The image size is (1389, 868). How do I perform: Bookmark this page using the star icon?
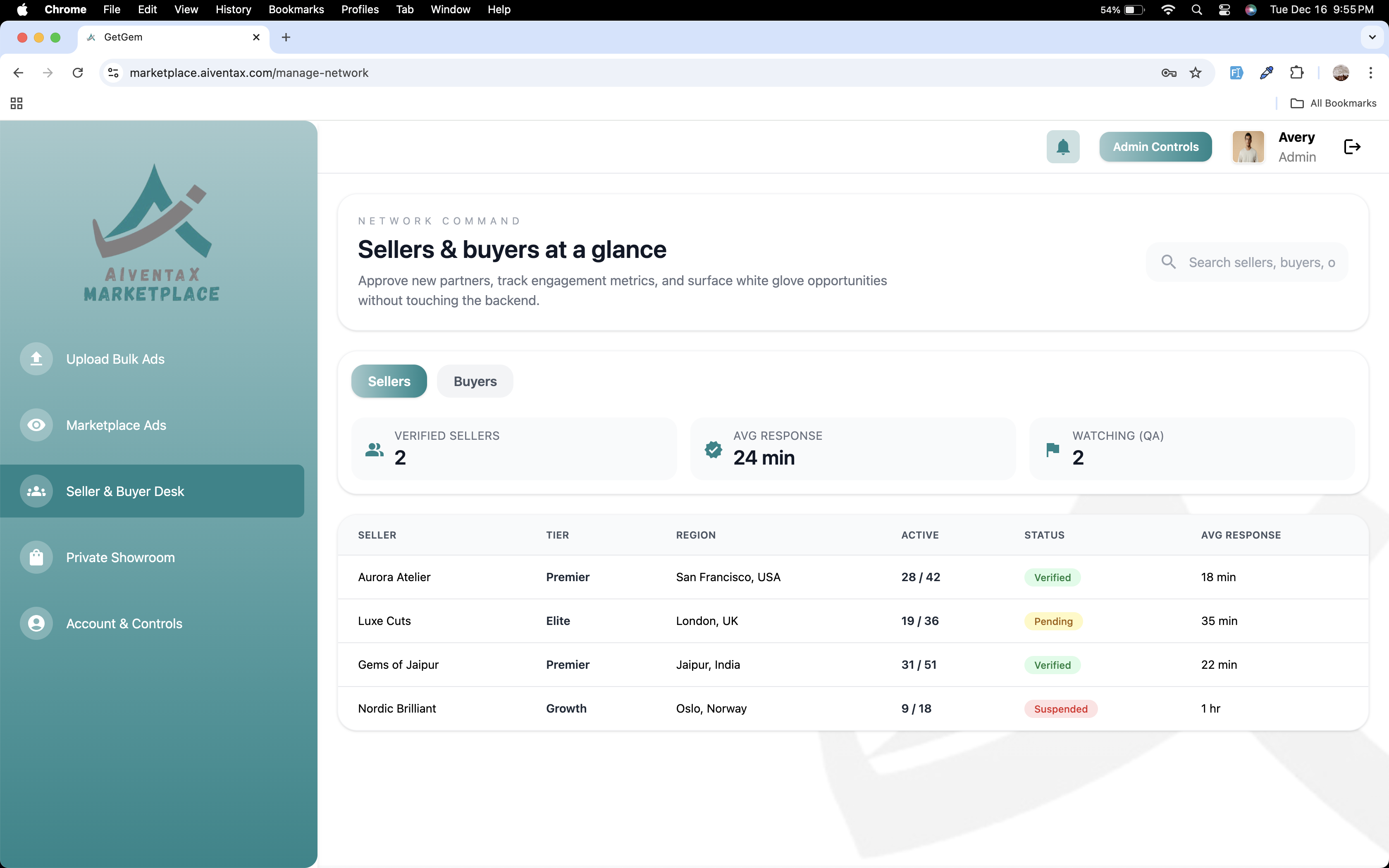[1196, 72]
